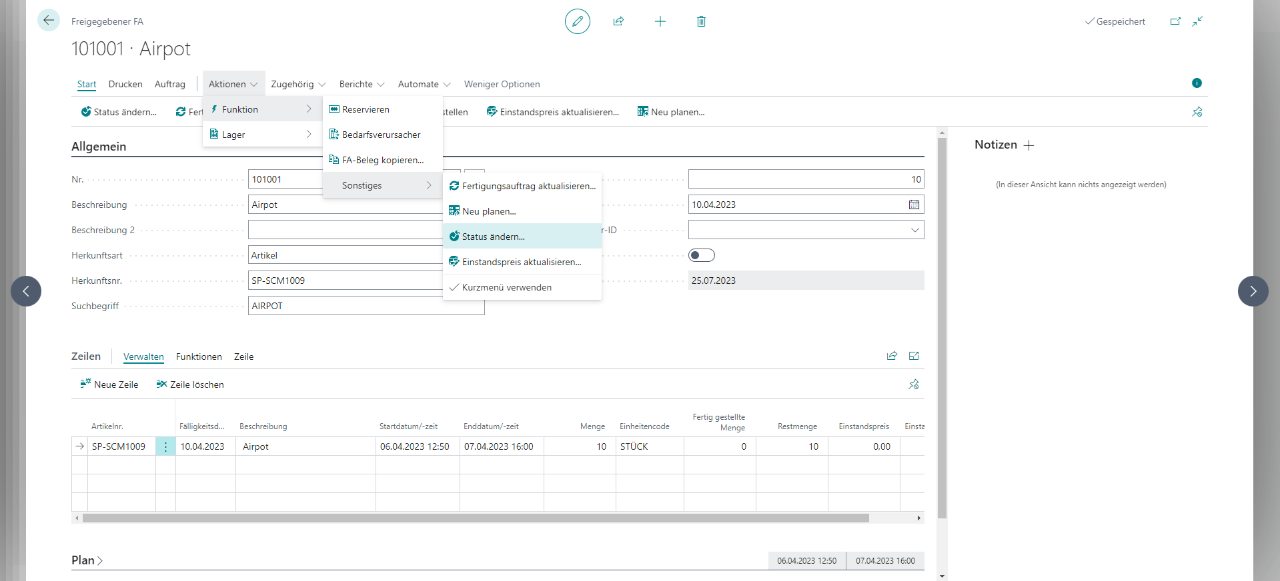This screenshot has height=581, width=1280.
Task: Go back using the arrow button
Action: coord(48,20)
